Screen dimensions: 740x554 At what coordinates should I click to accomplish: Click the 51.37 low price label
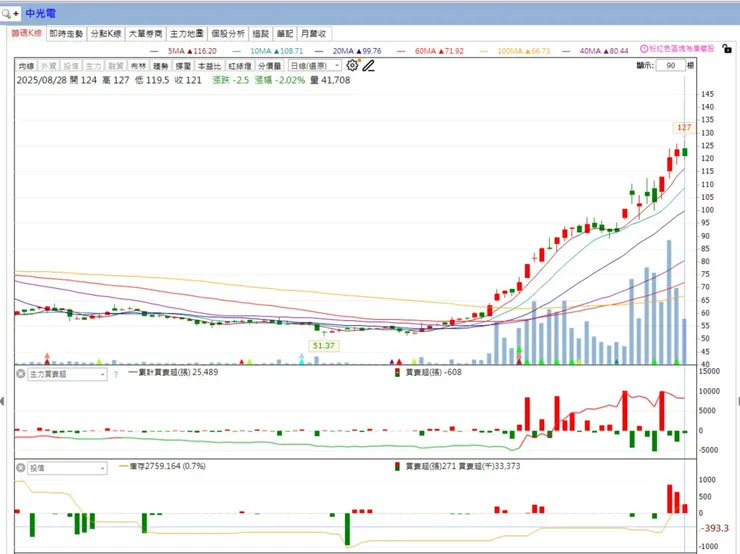[x=323, y=345]
